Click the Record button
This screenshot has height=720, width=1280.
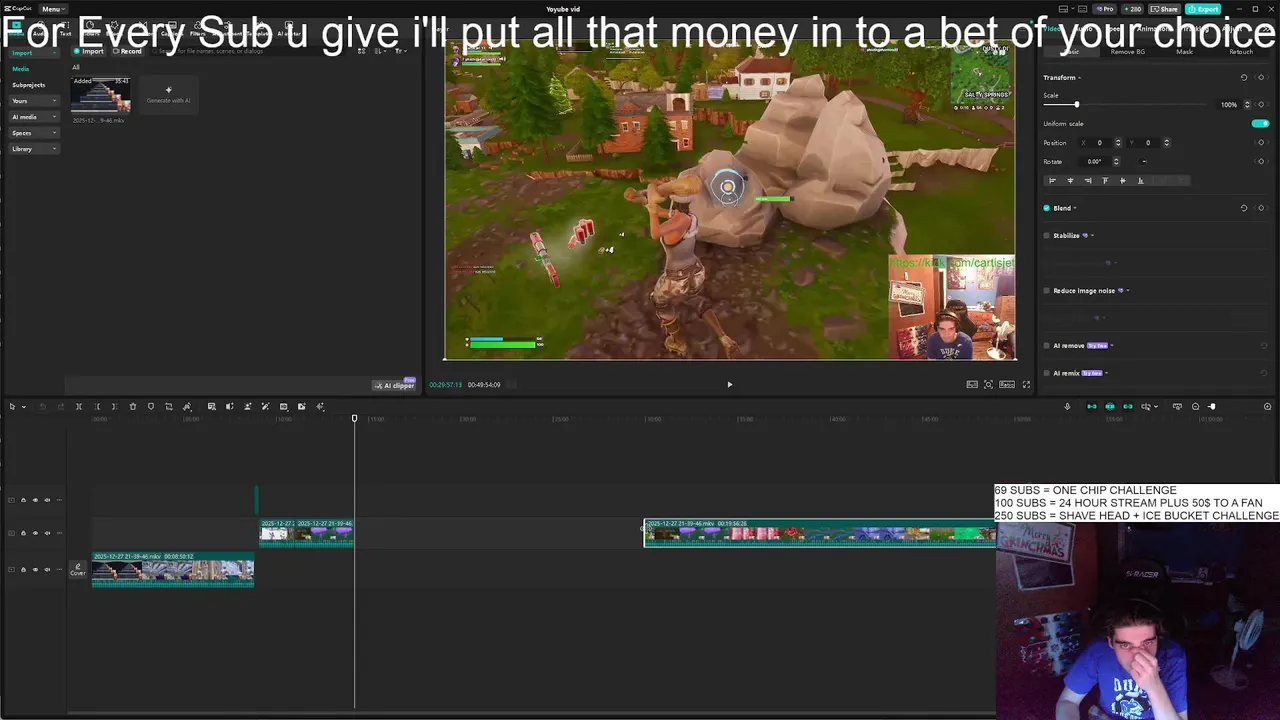click(x=128, y=52)
